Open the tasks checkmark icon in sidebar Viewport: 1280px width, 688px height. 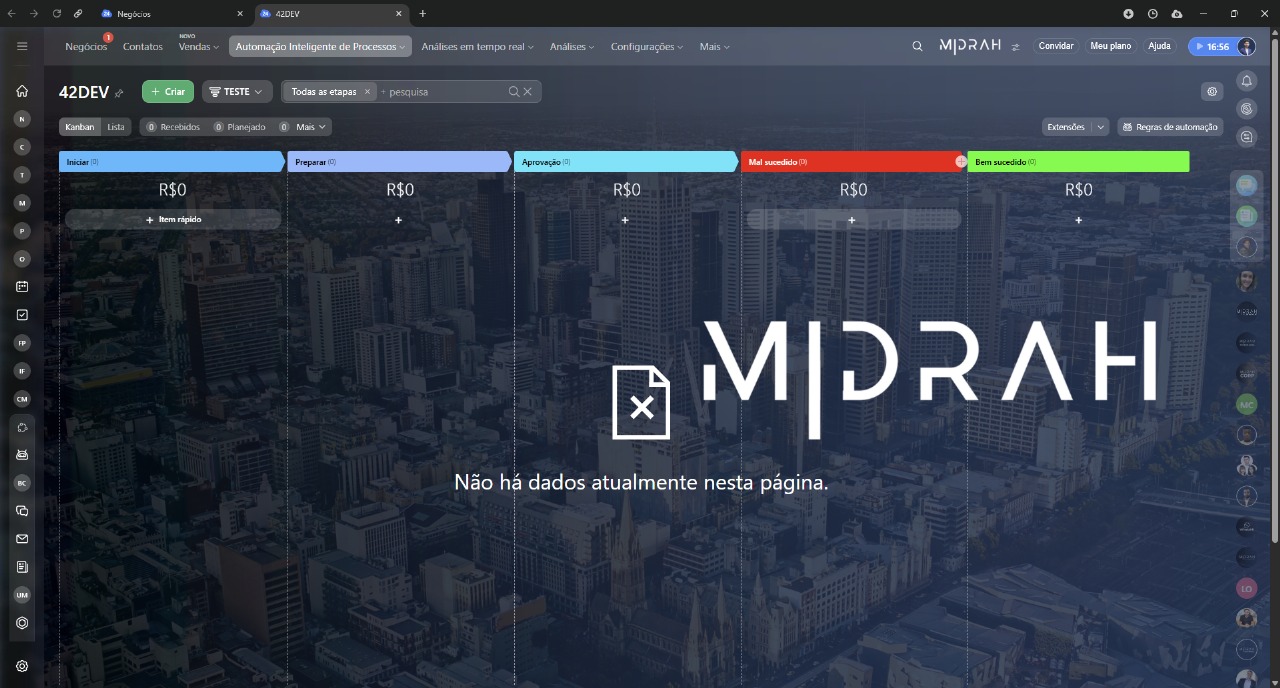pyautogui.click(x=22, y=314)
